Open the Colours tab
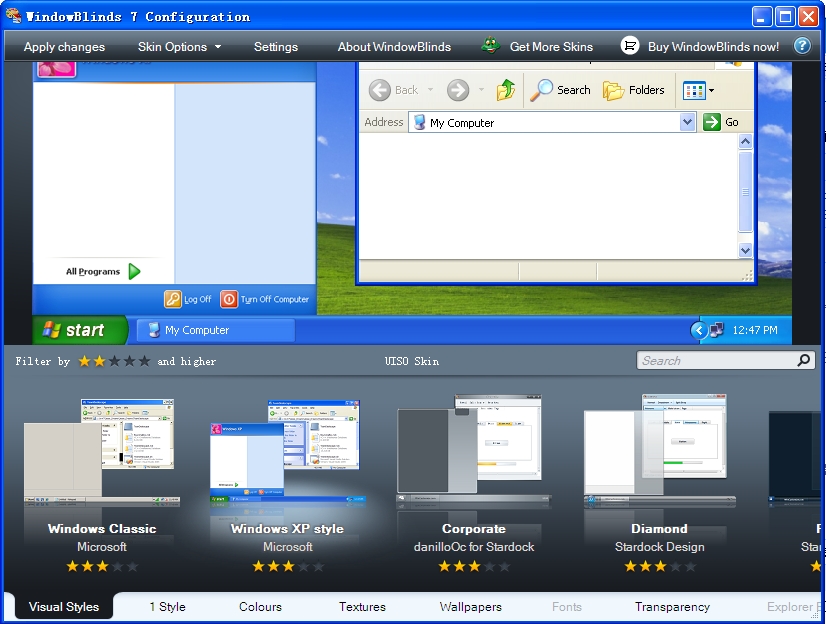This screenshot has width=826, height=624. tap(260, 607)
